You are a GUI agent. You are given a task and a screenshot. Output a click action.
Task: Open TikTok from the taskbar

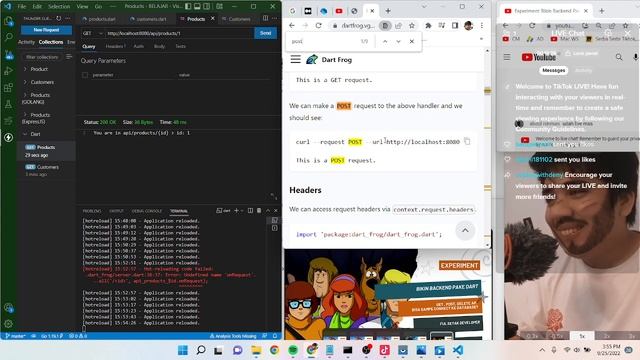384,350
